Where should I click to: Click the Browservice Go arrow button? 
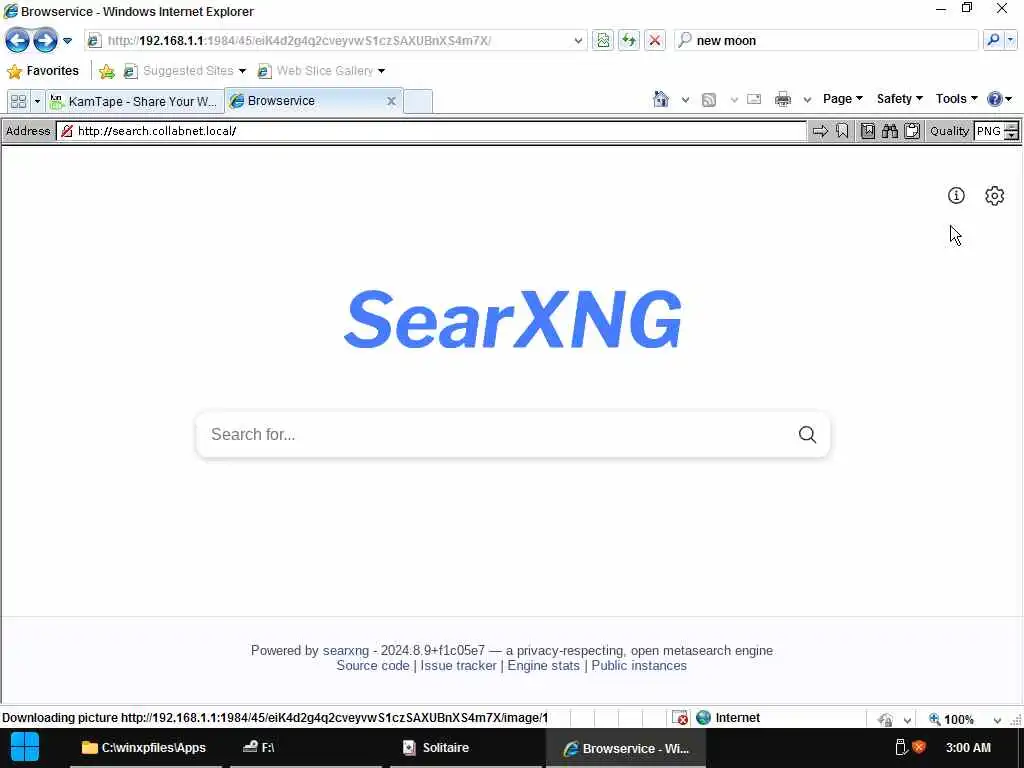coord(820,131)
